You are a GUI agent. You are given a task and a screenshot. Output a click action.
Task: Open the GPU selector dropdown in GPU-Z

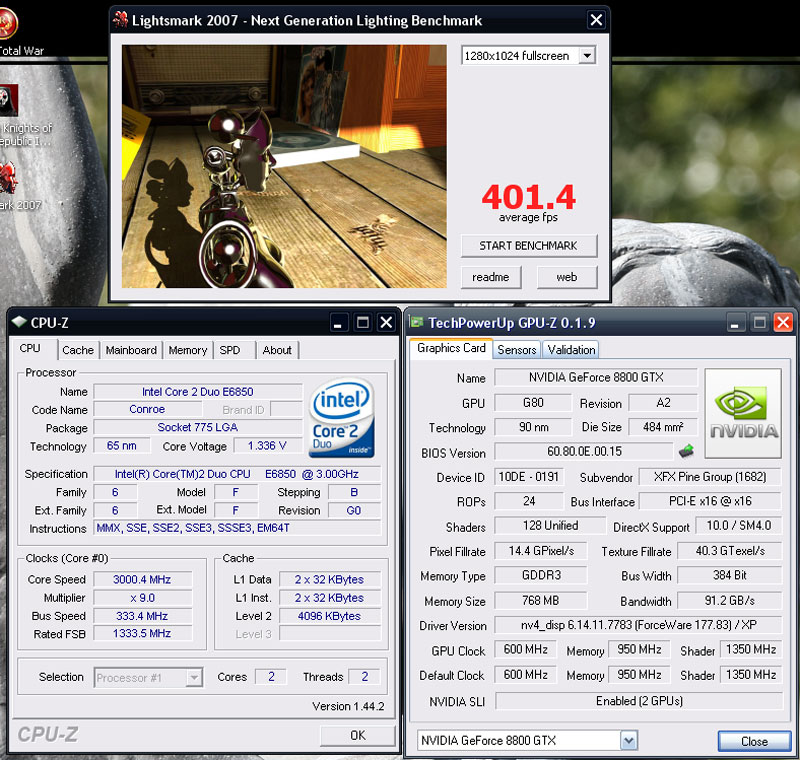pyautogui.click(x=629, y=740)
